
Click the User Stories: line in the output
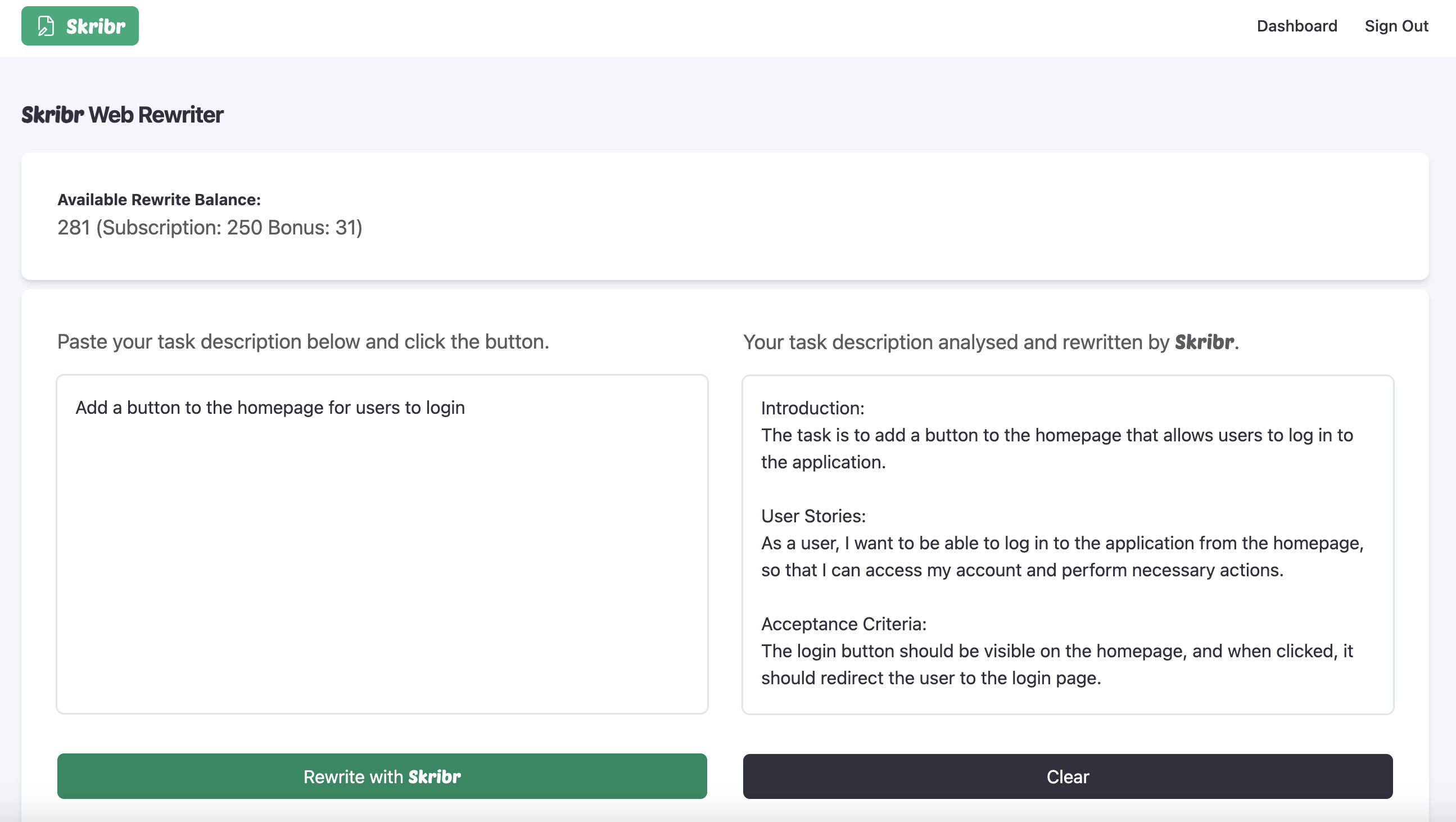(813, 516)
